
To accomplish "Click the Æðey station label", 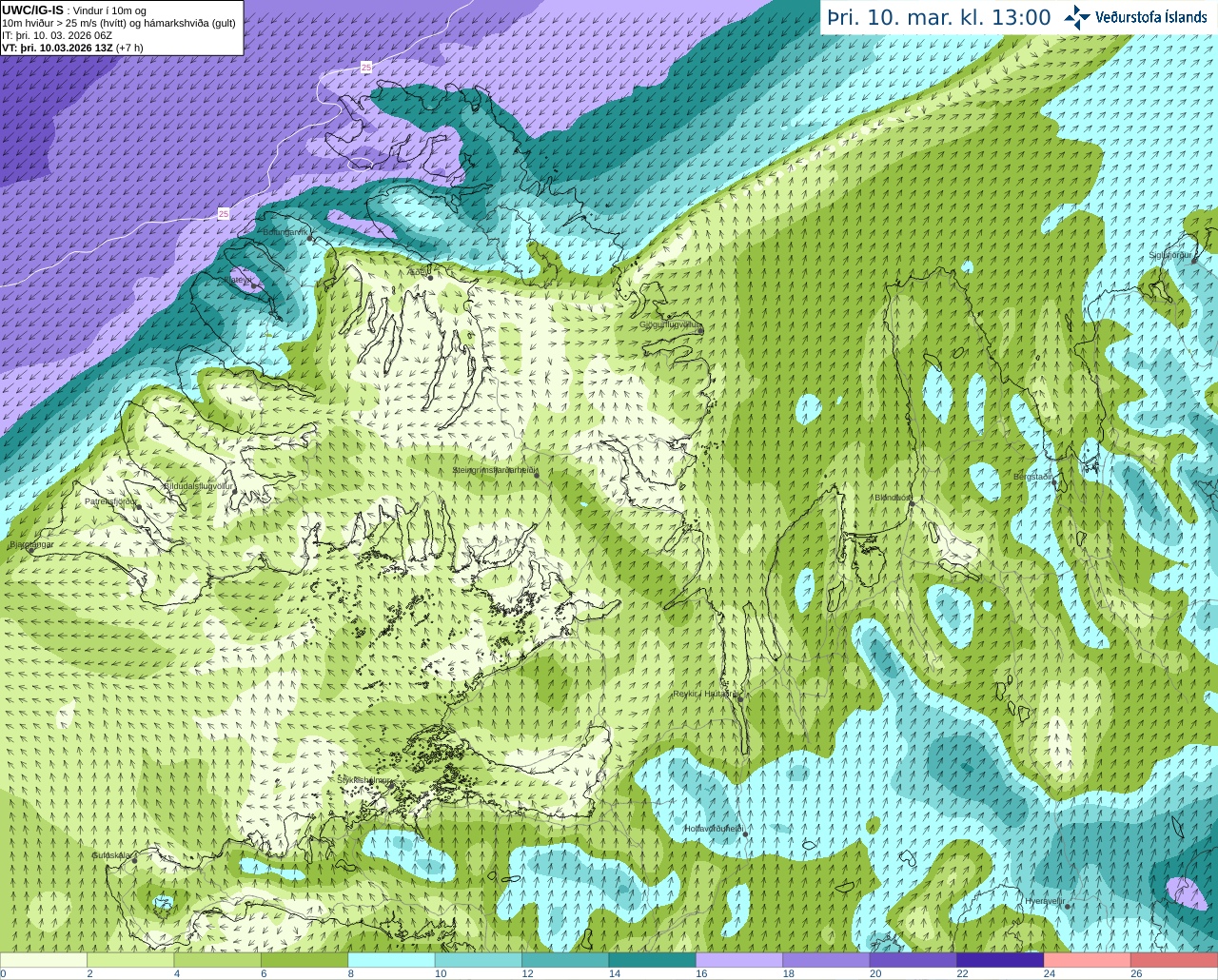I will [418, 272].
